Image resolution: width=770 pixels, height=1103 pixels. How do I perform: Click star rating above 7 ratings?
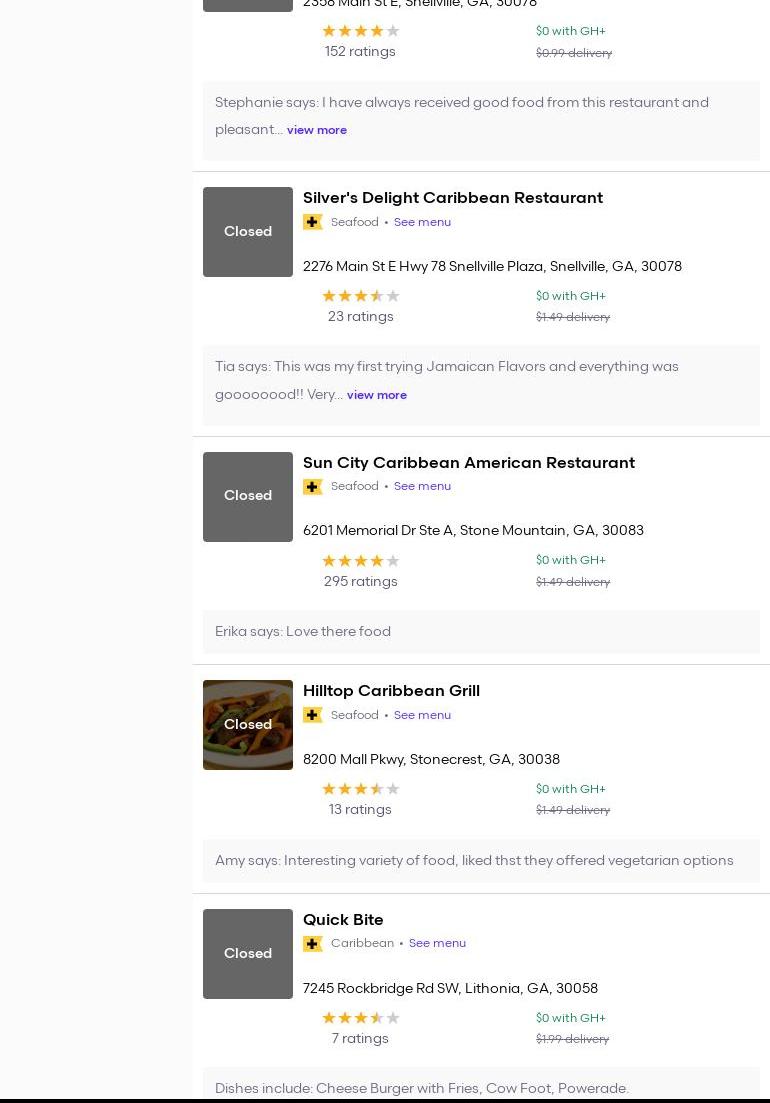click(360, 1018)
